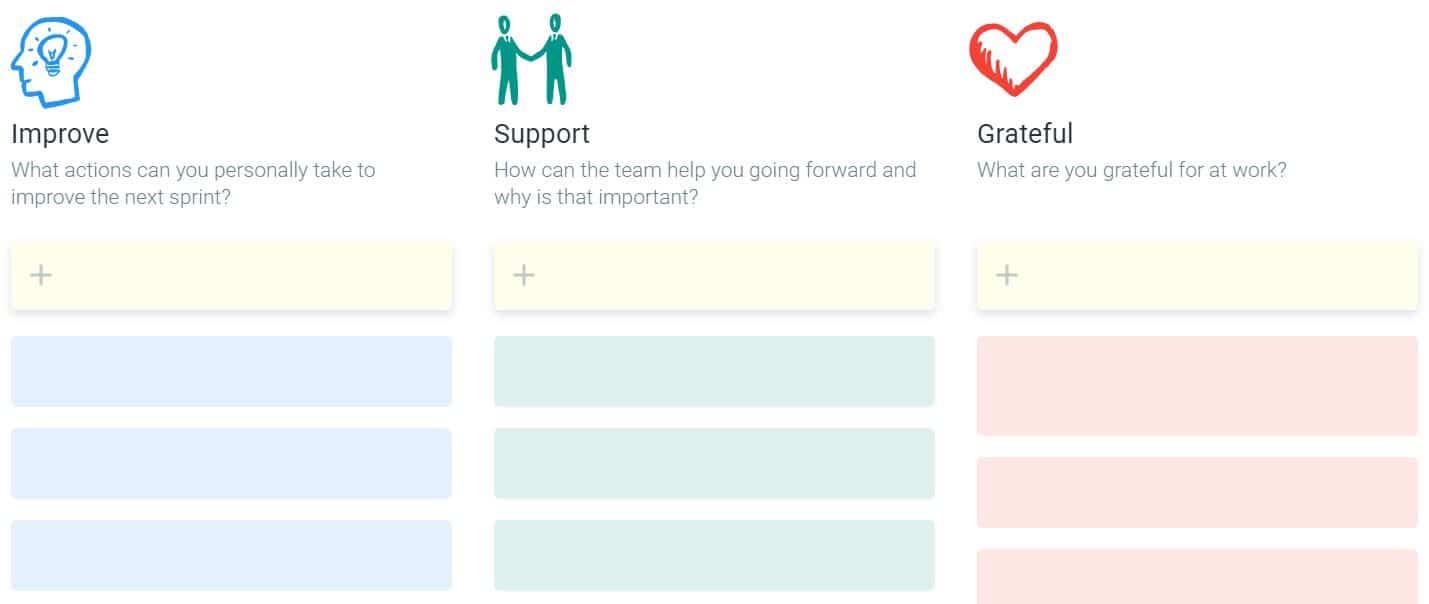Click the 'How can the team help you' description
Image resolution: width=1429 pixels, height=604 pixels.
click(x=705, y=183)
